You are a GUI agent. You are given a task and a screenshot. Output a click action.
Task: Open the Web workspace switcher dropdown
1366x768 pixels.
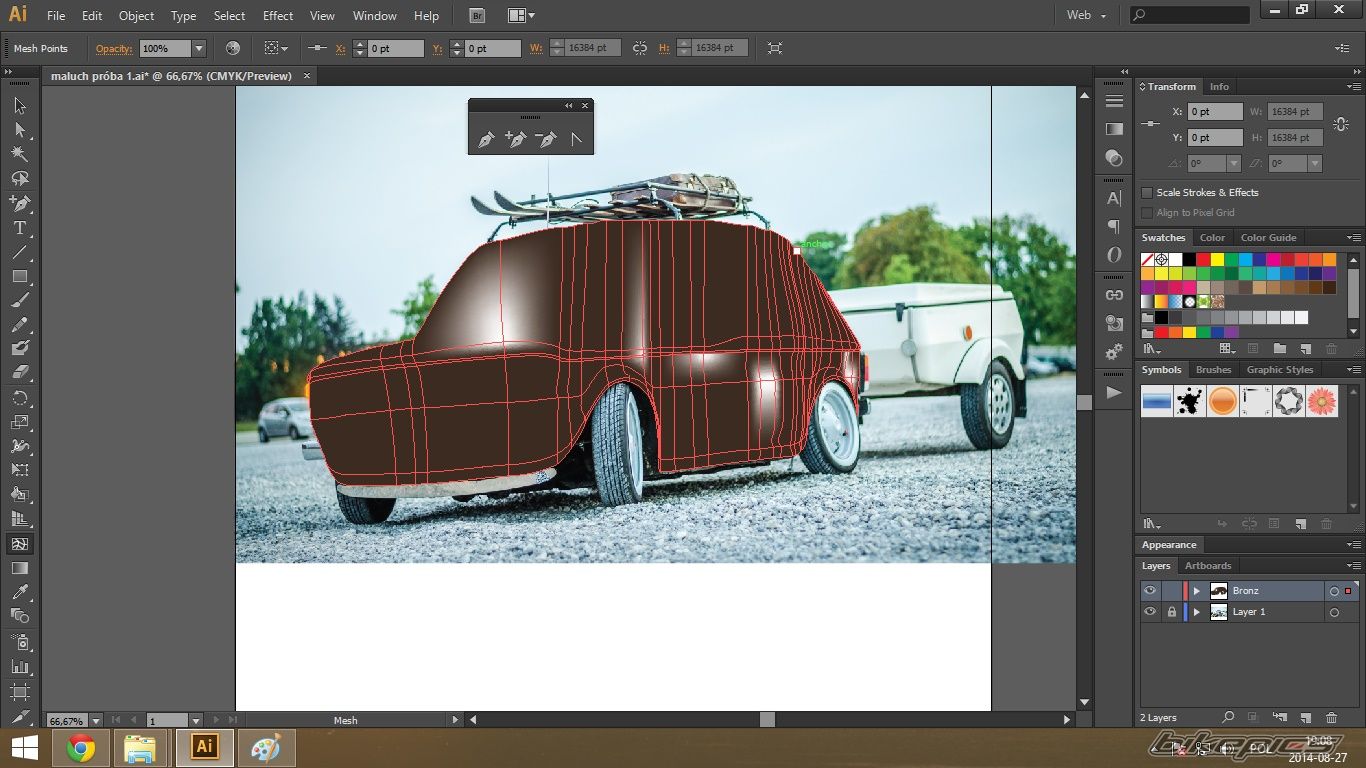(1086, 15)
